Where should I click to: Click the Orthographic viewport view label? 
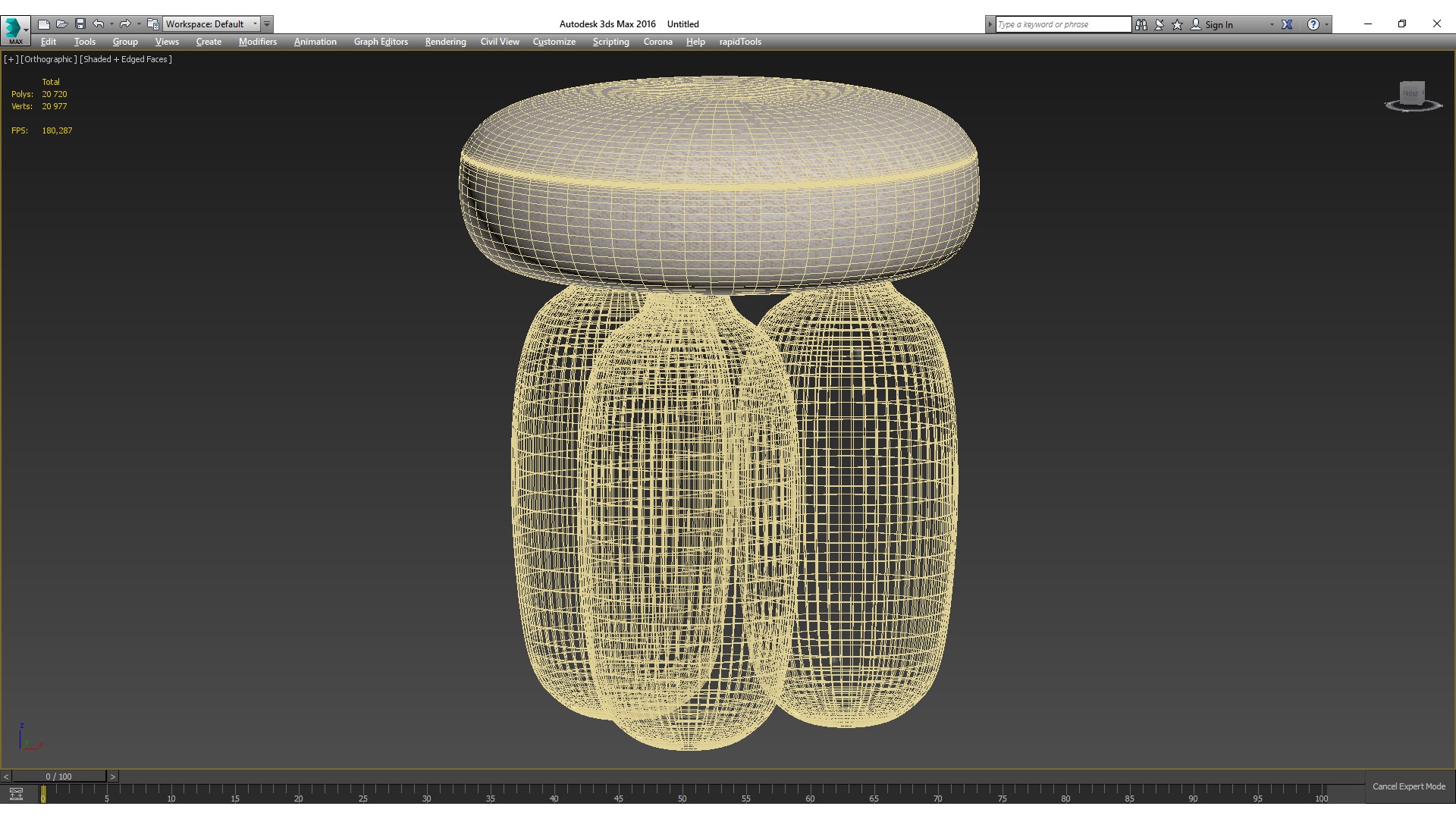[x=49, y=59]
